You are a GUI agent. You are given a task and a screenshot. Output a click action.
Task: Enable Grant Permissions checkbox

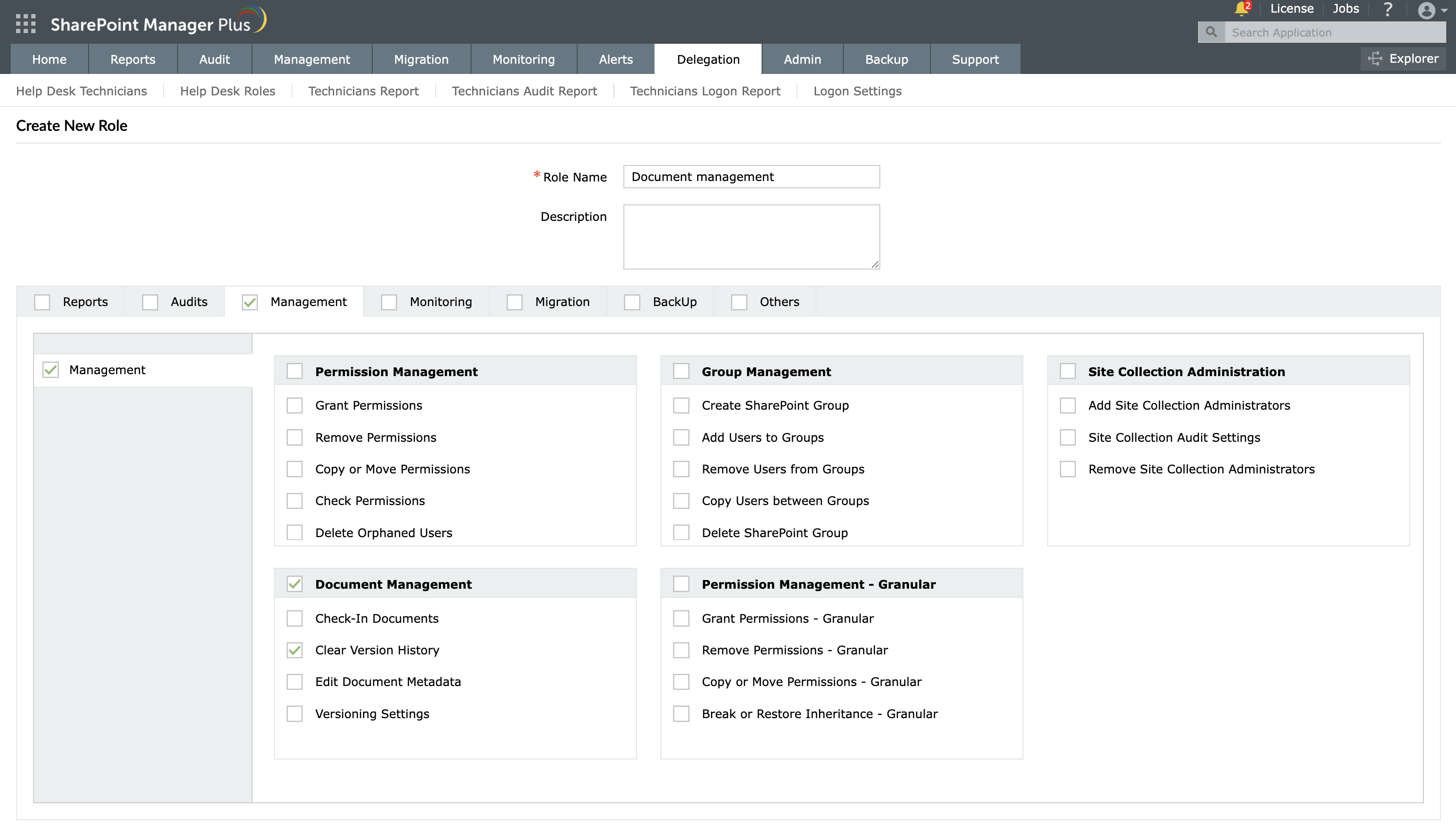[x=294, y=406]
